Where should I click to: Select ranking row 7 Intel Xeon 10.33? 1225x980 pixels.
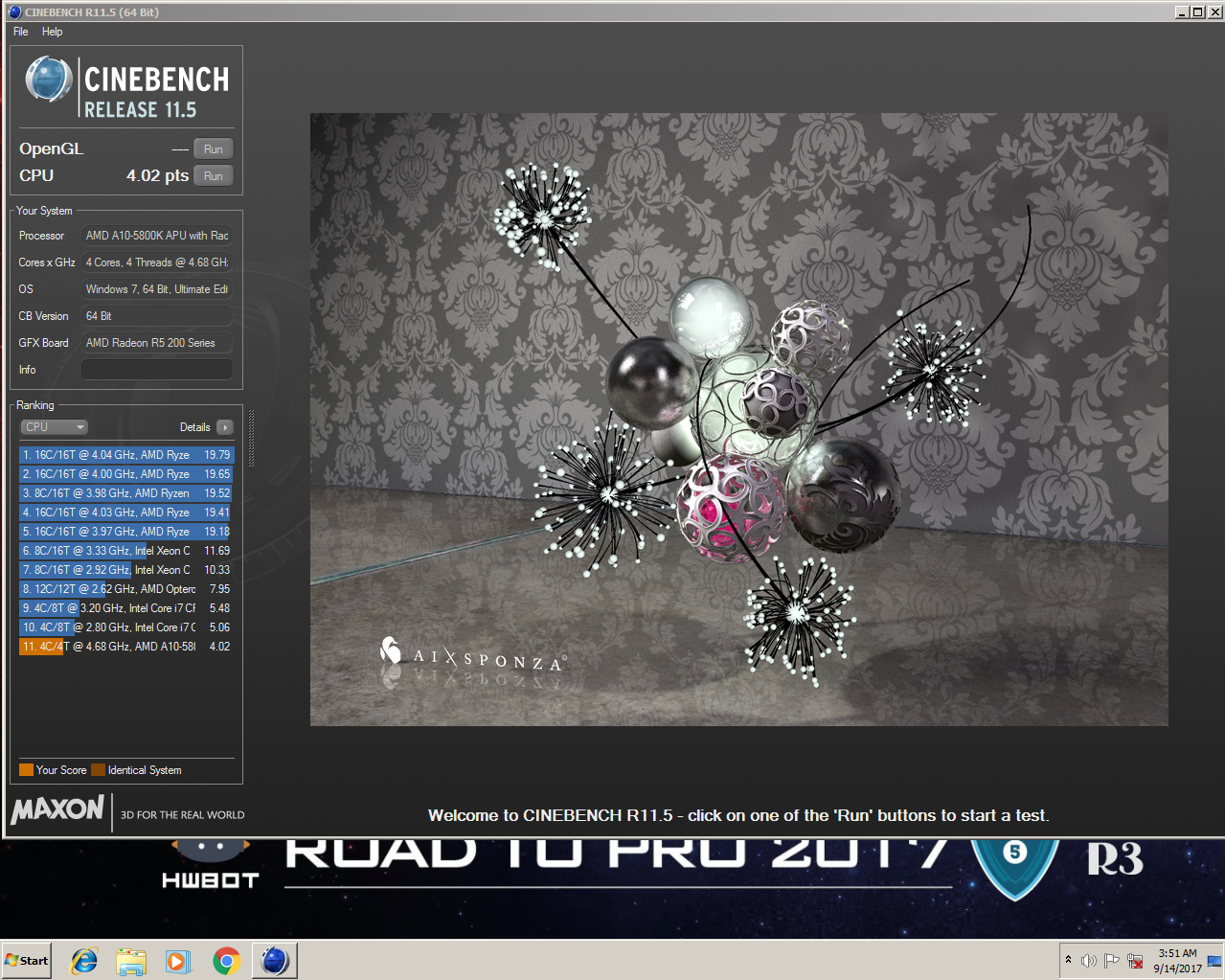tap(125, 570)
